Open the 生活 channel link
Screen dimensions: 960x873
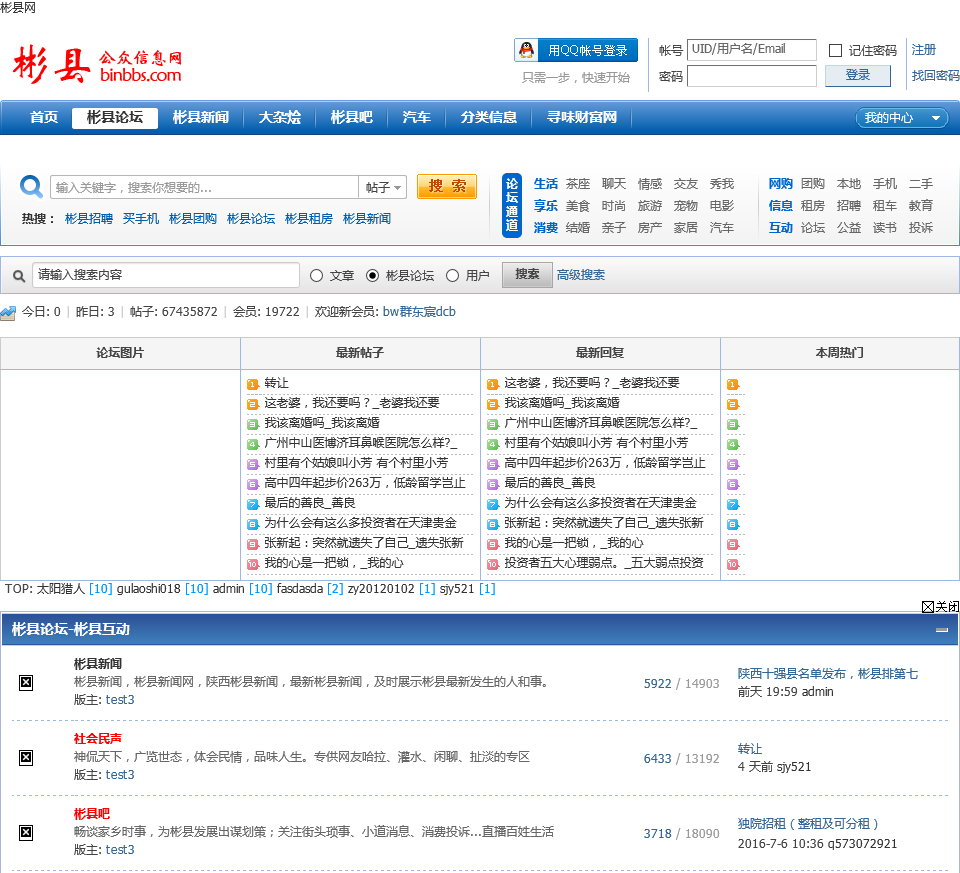point(546,184)
